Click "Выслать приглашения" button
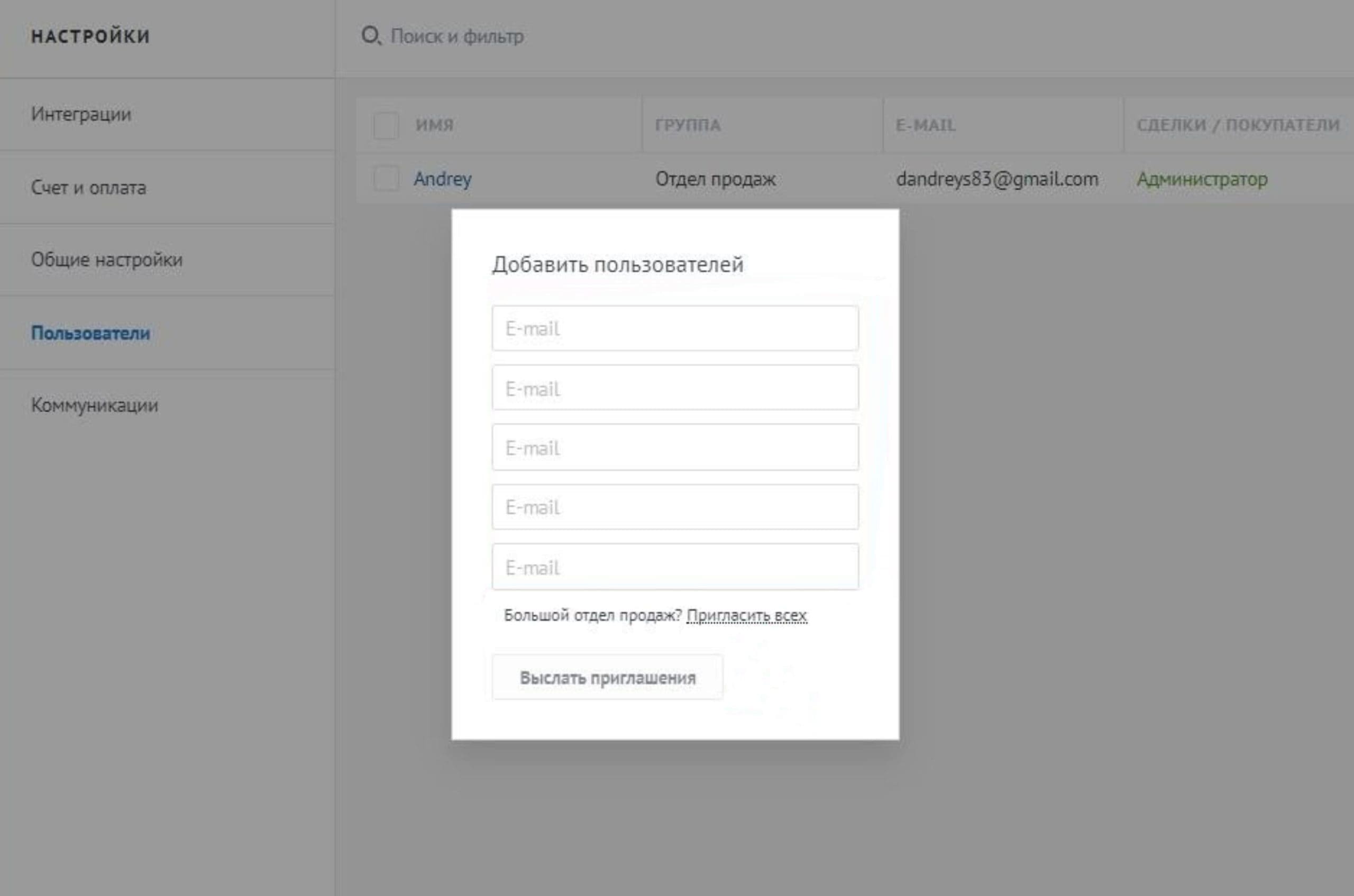Viewport: 1354px width, 896px height. click(607, 677)
